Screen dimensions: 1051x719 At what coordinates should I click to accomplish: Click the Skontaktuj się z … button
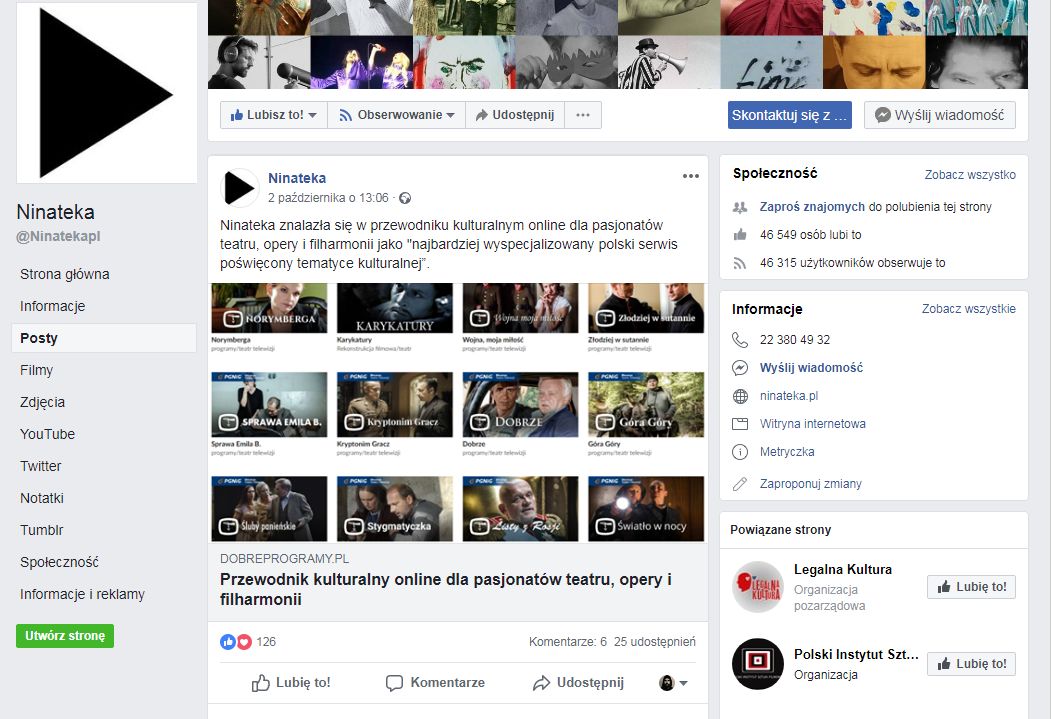pos(790,115)
